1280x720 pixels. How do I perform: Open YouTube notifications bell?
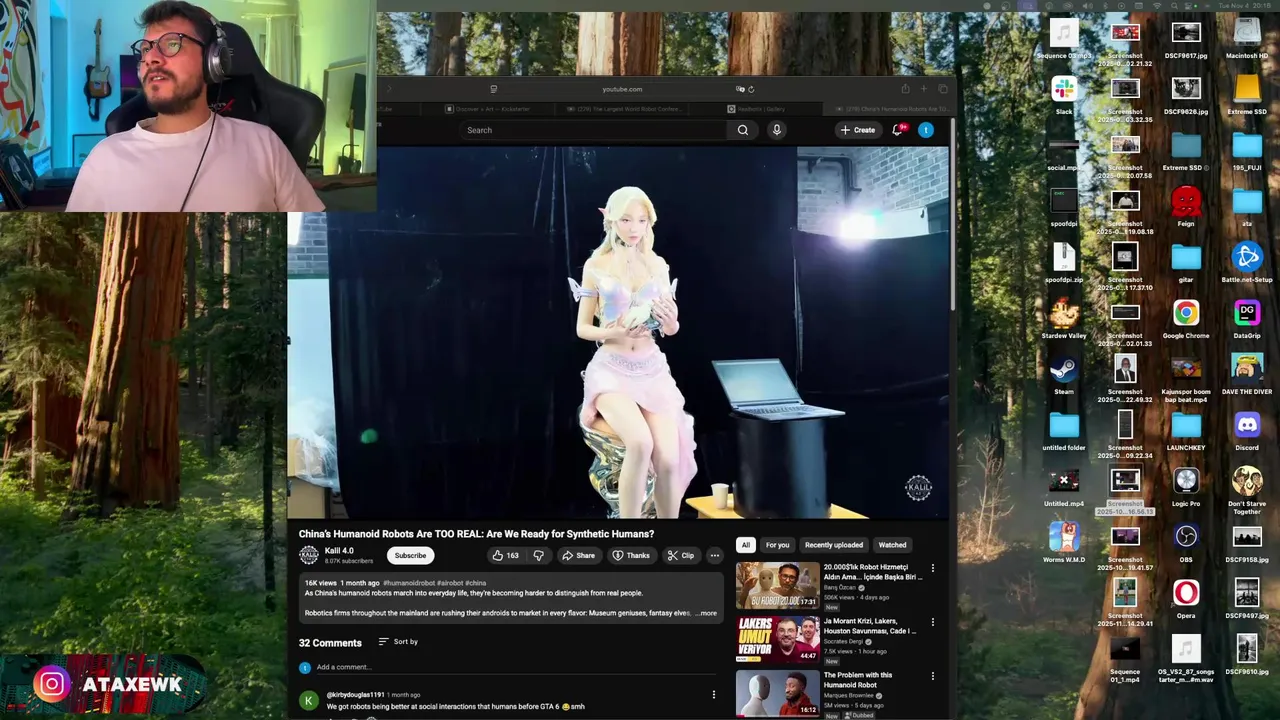(897, 130)
